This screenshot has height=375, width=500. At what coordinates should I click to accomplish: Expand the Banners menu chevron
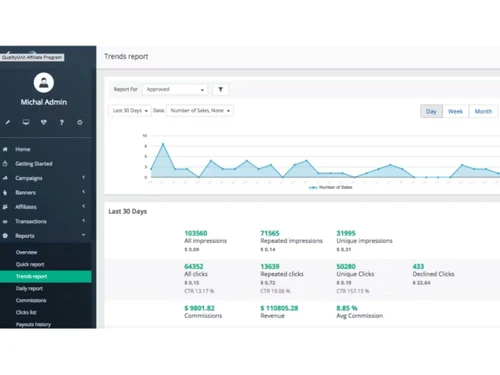[x=84, y=192]
